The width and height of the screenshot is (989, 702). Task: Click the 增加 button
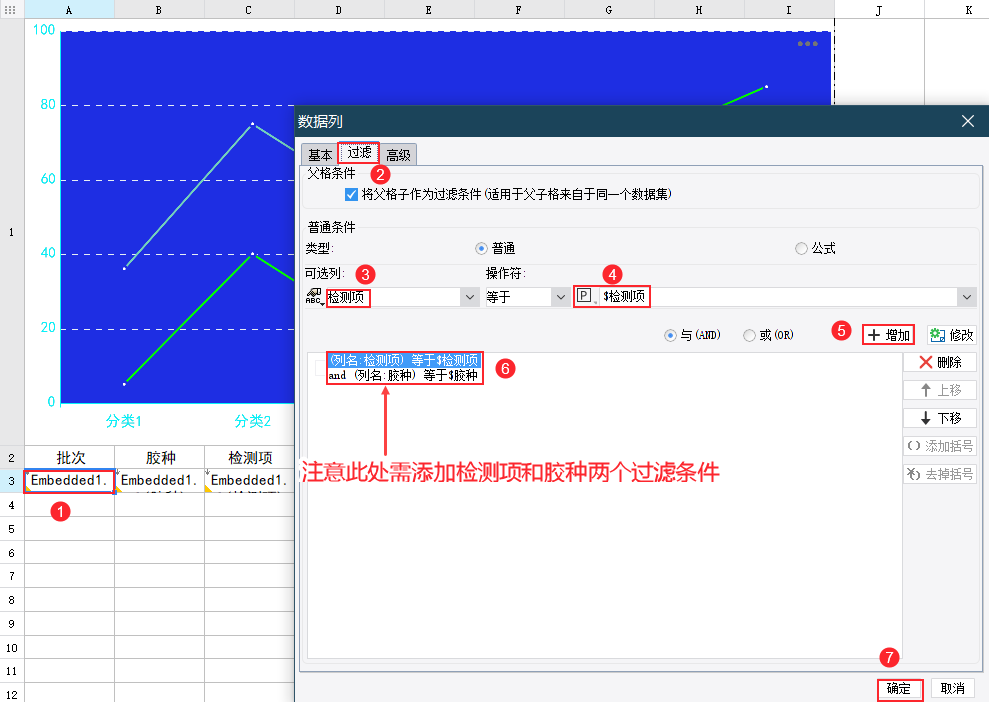coord(888,335)
